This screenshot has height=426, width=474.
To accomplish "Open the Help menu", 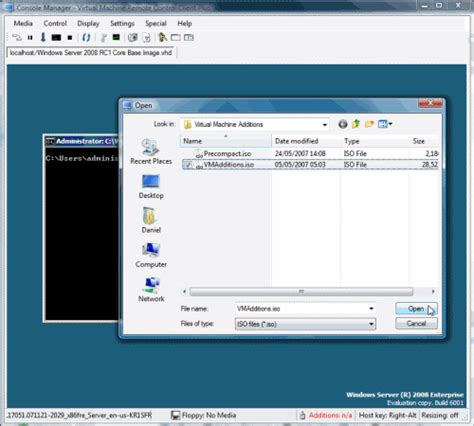I will [x=184, y=23].
